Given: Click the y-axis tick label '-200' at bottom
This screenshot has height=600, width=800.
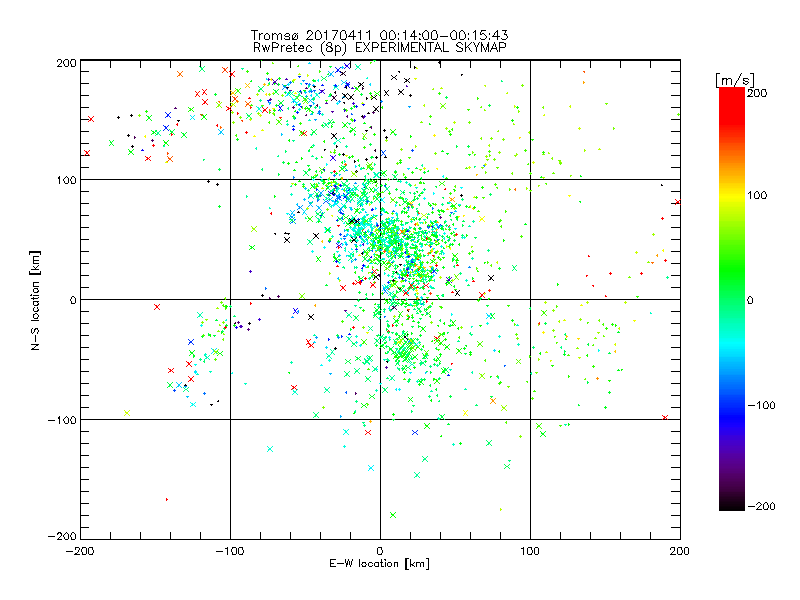Looking at the screenshot, I should point(62,536).
